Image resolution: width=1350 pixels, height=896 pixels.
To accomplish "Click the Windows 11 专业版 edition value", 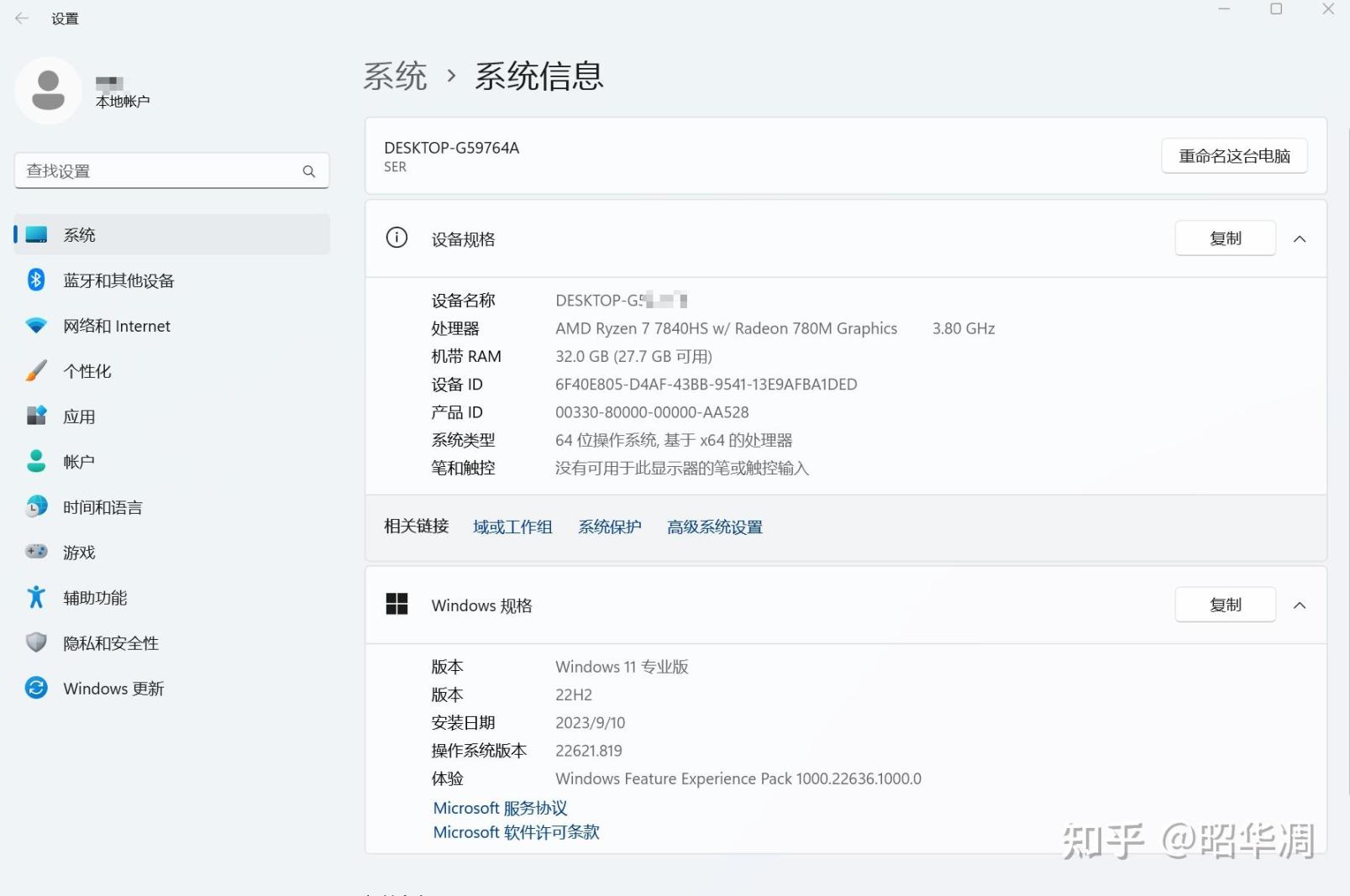I will [x=622, y=667].
